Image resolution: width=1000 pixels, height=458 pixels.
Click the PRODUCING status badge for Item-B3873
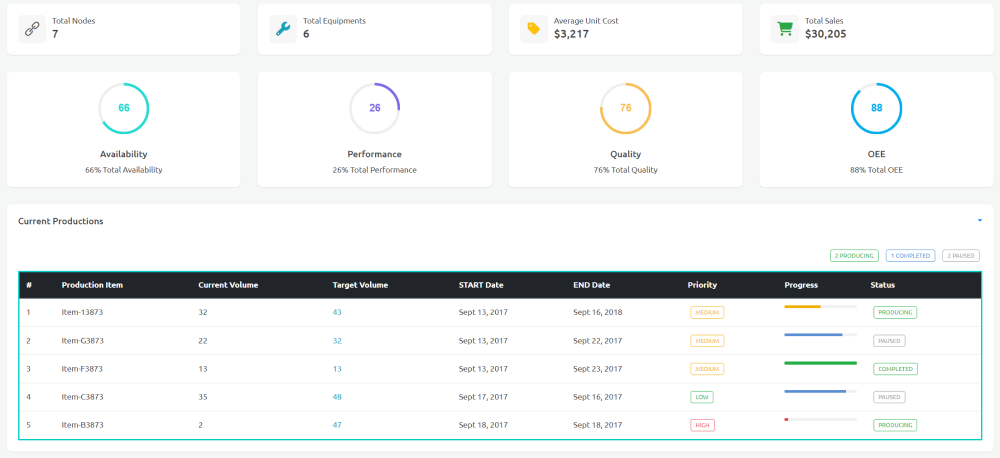click(895, 425)
